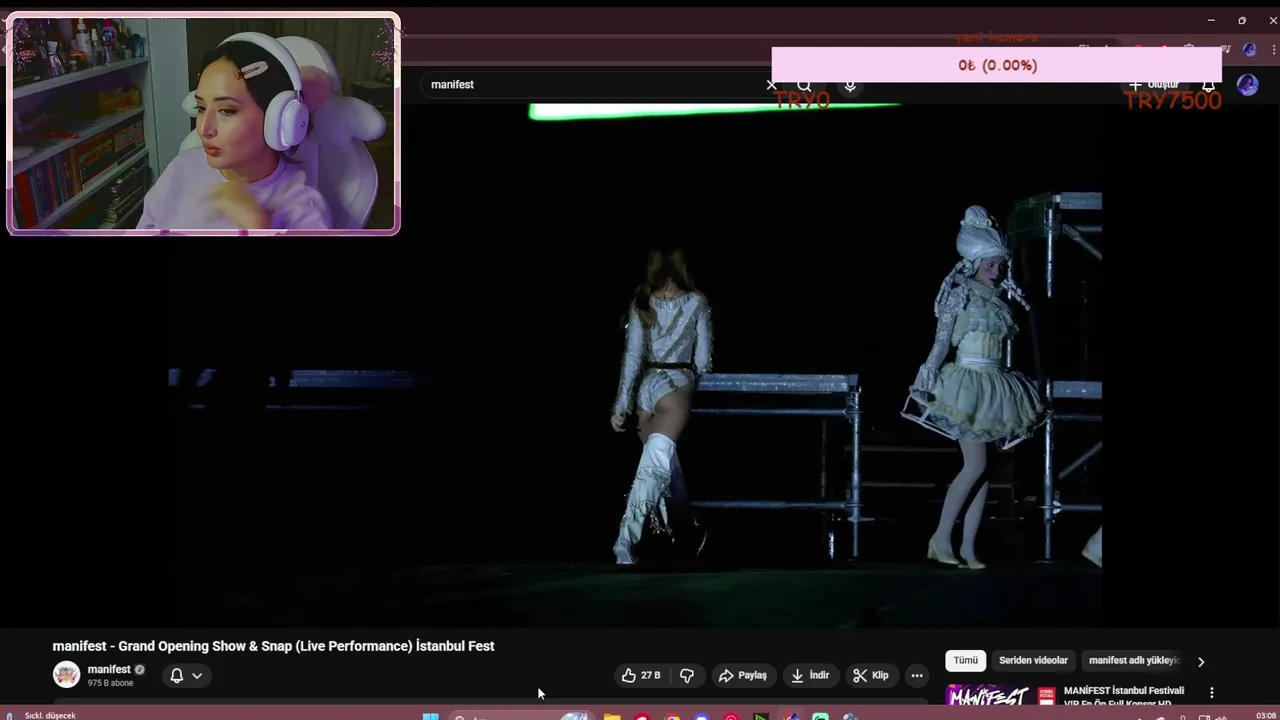Click the 975 B abone subscriber count

pyautogui.click(x=110, y=683)
